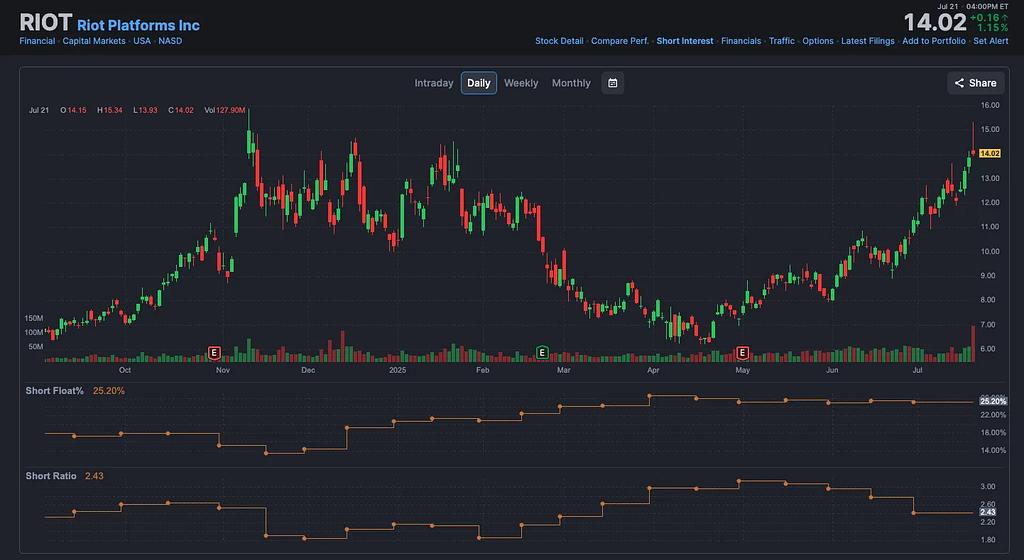Click the RIOT ticker symbol
The width and height of the screenshot is (1024, 560).
45,23
